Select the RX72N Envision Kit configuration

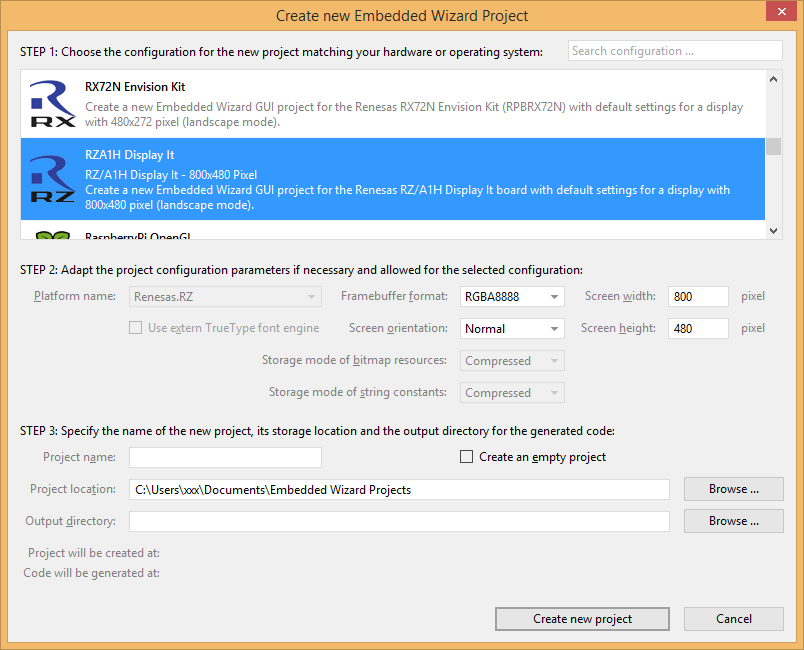tap(400, 104)
